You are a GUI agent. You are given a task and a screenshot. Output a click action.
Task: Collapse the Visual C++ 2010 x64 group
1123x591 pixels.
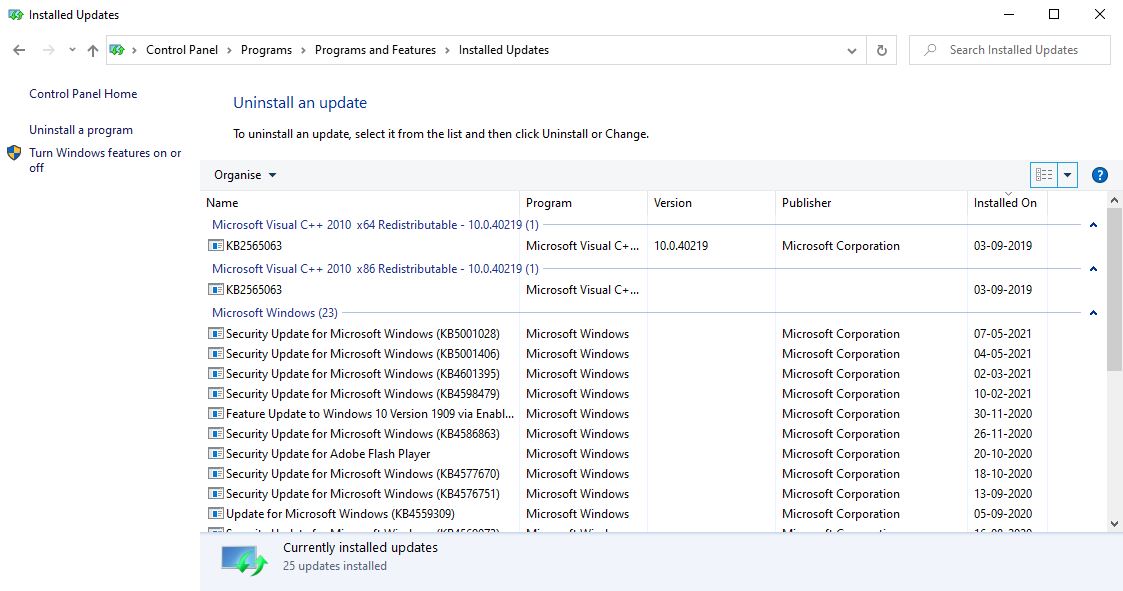coord(1093,225)
